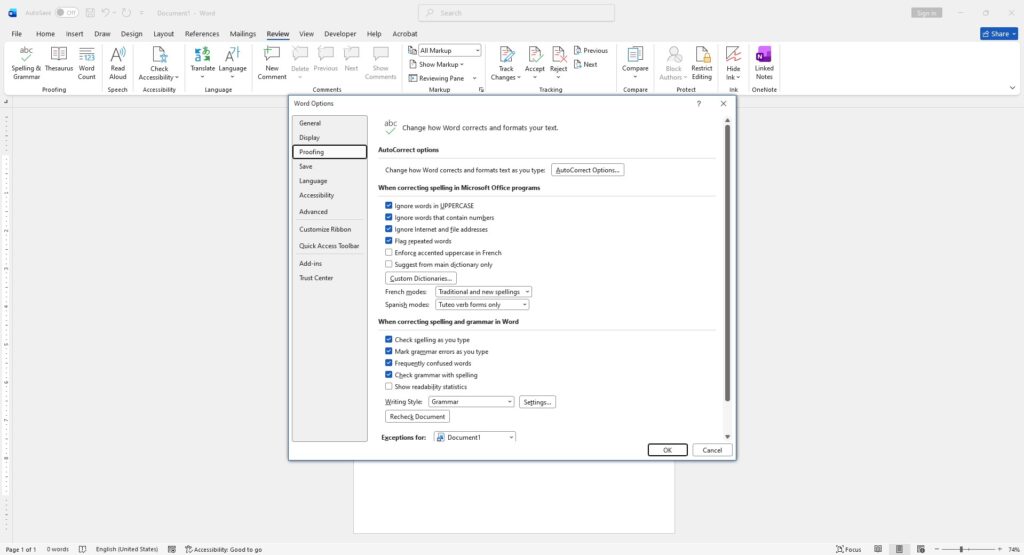This screenshot has height=555, width=1024.
Task: Toggle Check spelling as you type
Action: click(x=389, y=339)
